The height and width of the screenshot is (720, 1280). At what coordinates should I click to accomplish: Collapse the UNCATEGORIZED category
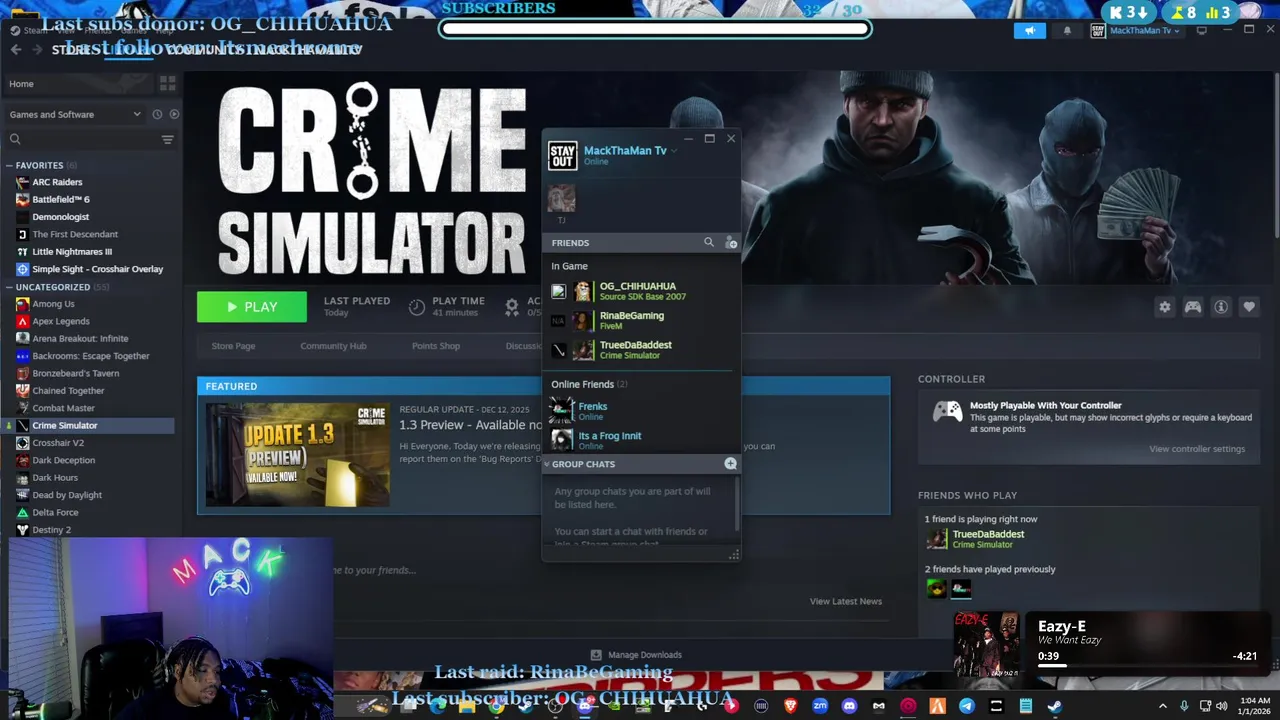[8, 287]
